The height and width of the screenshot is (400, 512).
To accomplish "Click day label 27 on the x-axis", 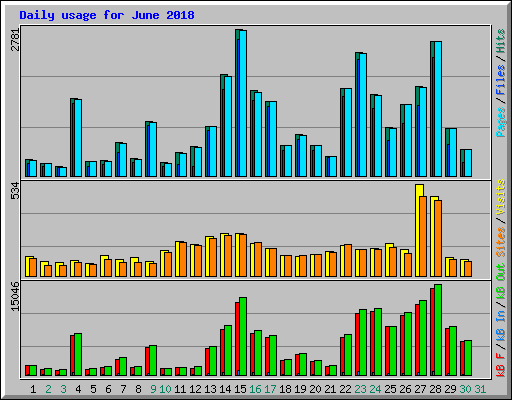I will pyautogui.click(x=420, y=389).
